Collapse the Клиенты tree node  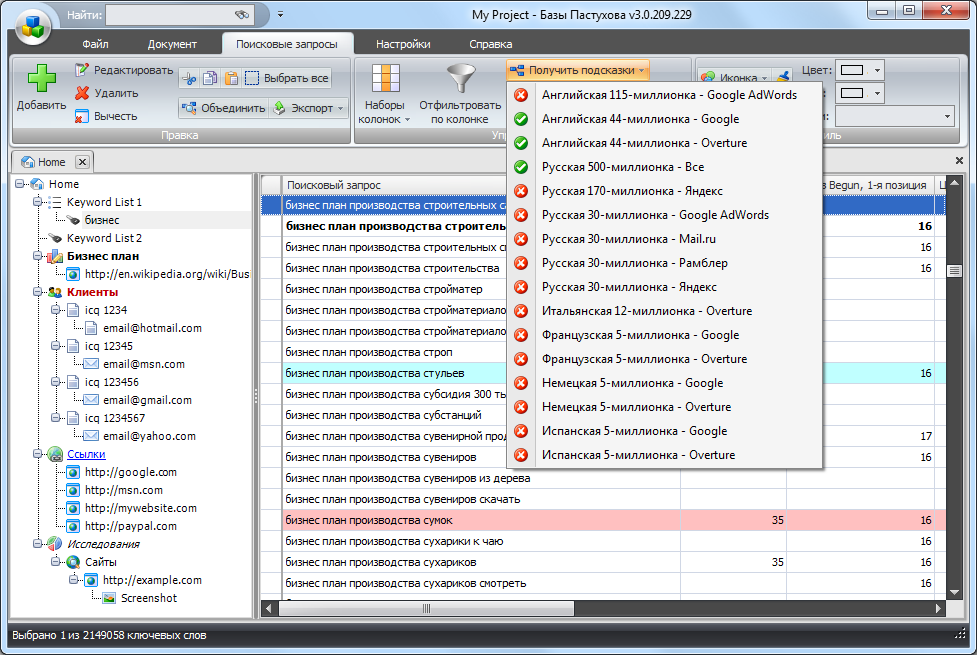[39, 292]
